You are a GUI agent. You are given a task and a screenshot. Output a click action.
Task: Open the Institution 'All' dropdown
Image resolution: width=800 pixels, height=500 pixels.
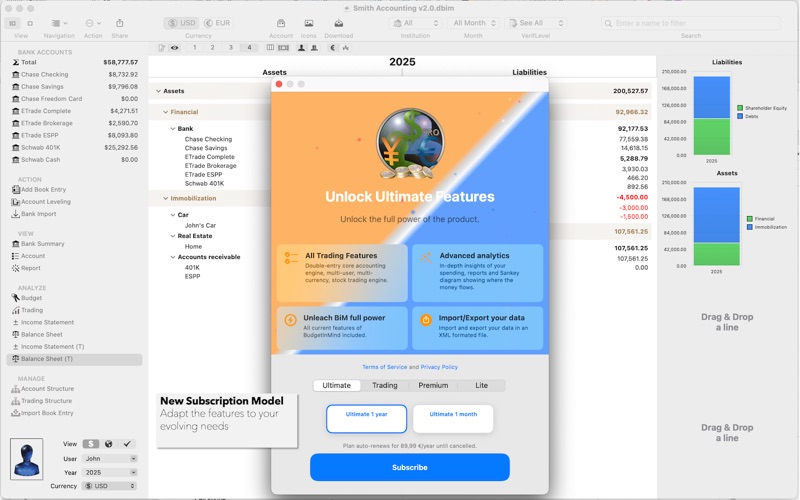point(415,23)
